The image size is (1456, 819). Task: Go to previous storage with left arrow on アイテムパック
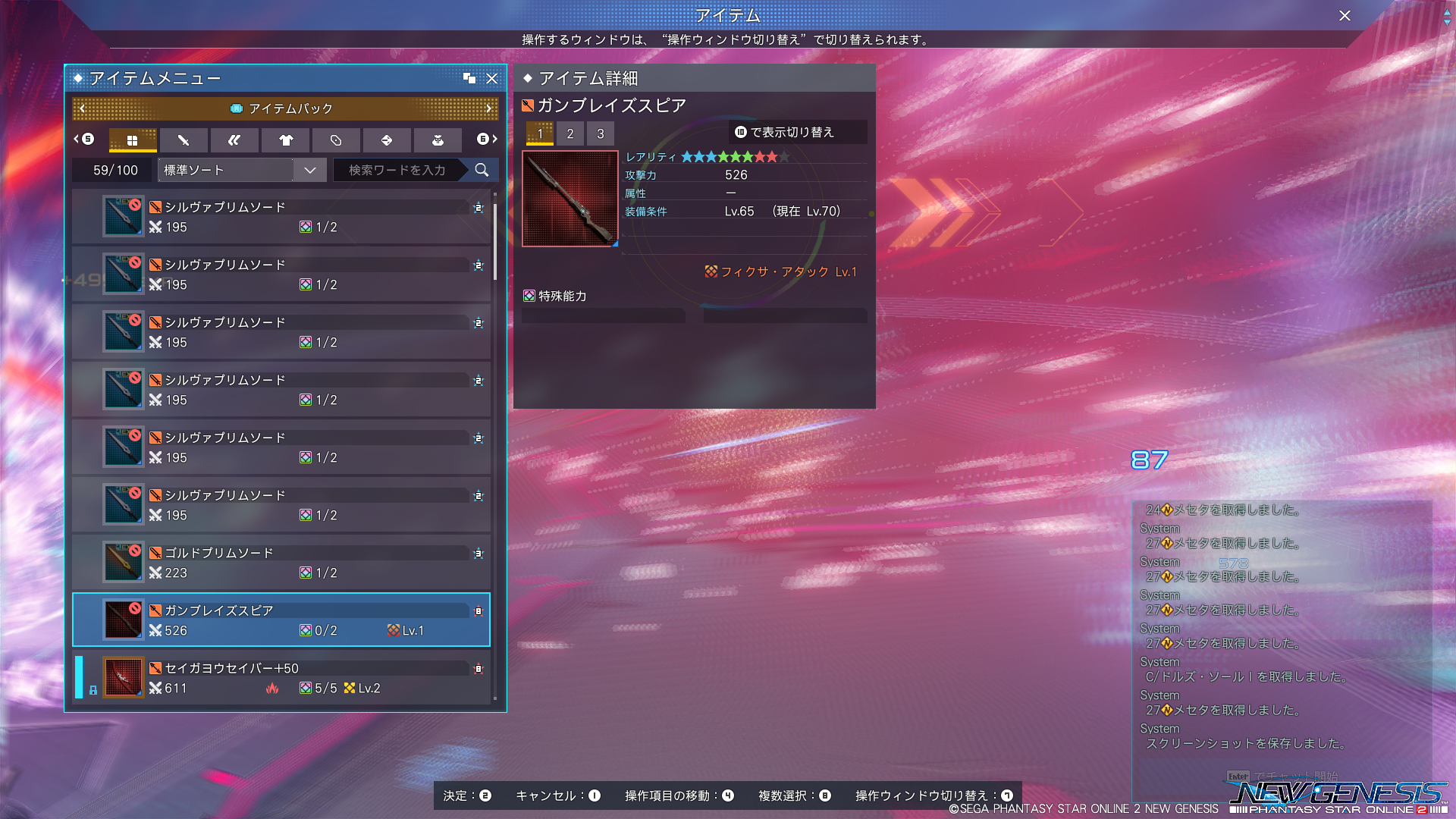tap(82, 108)
